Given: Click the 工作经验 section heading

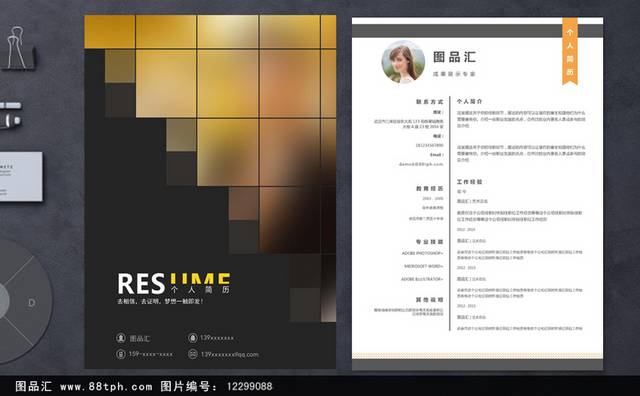Looking at the screenshot, I should coord(469,182).
